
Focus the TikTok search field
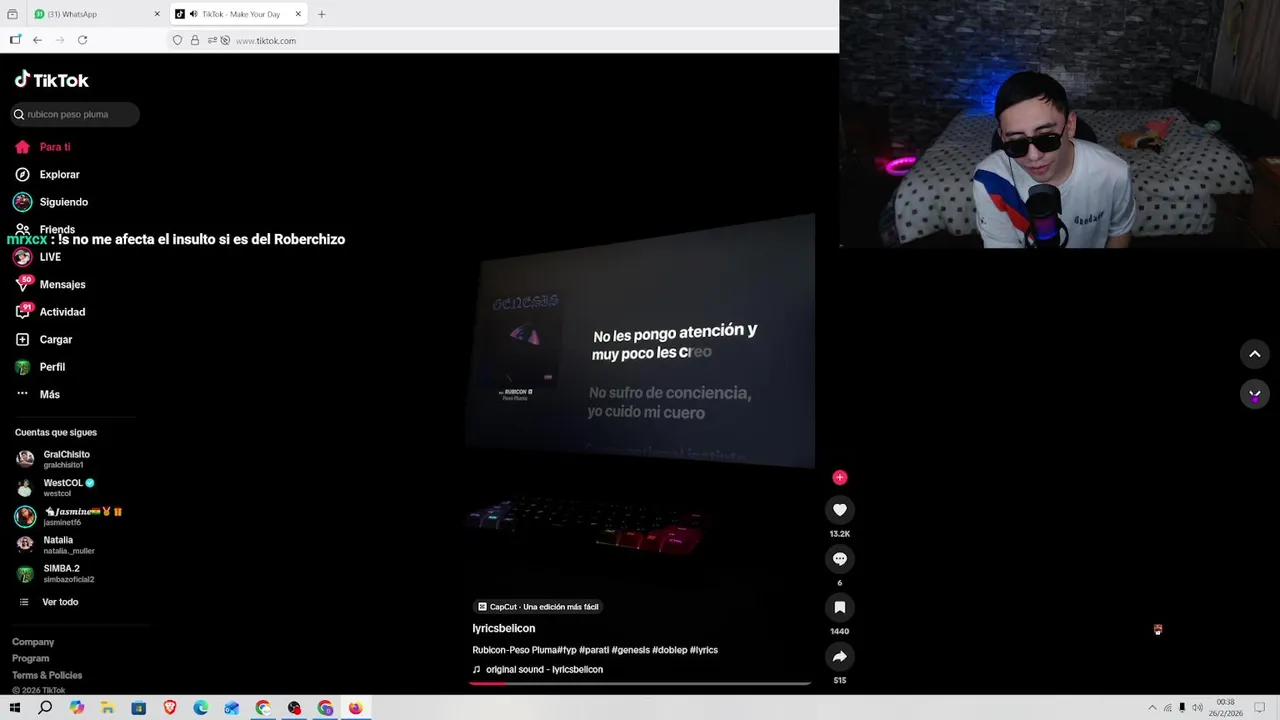coord(75,114)
